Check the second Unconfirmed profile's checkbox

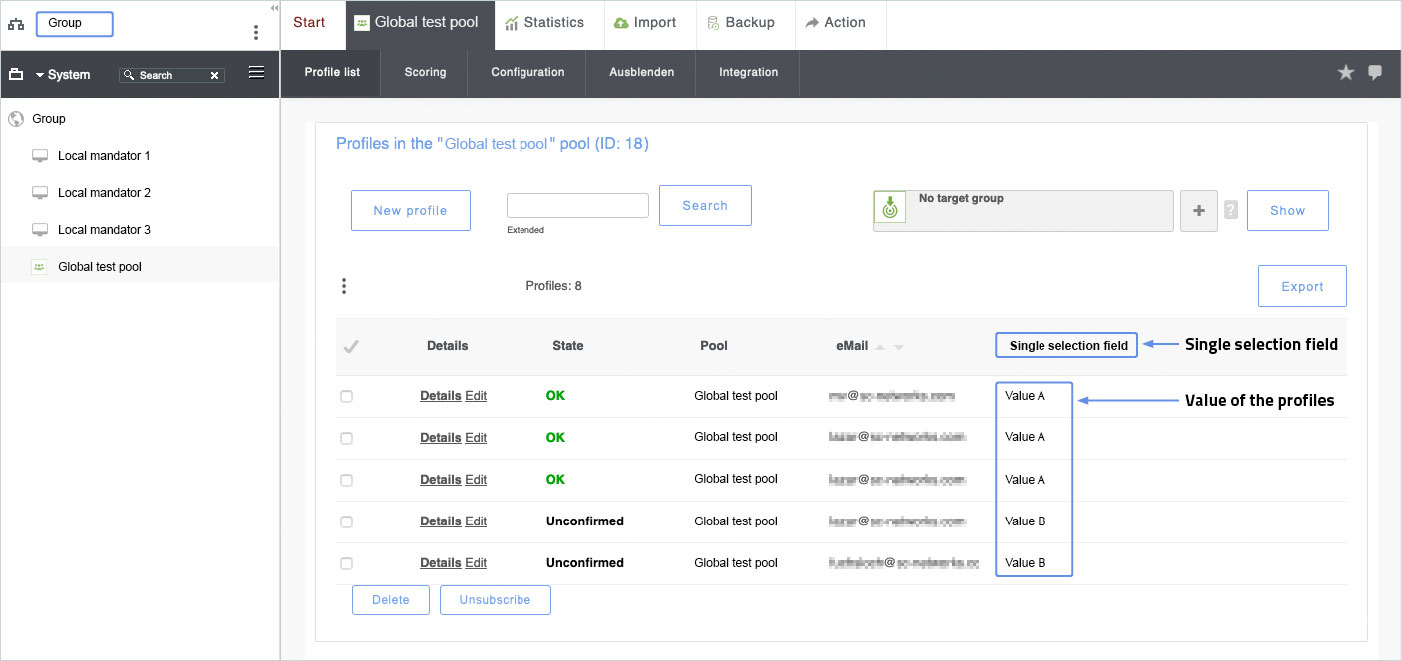pos(347,563)
